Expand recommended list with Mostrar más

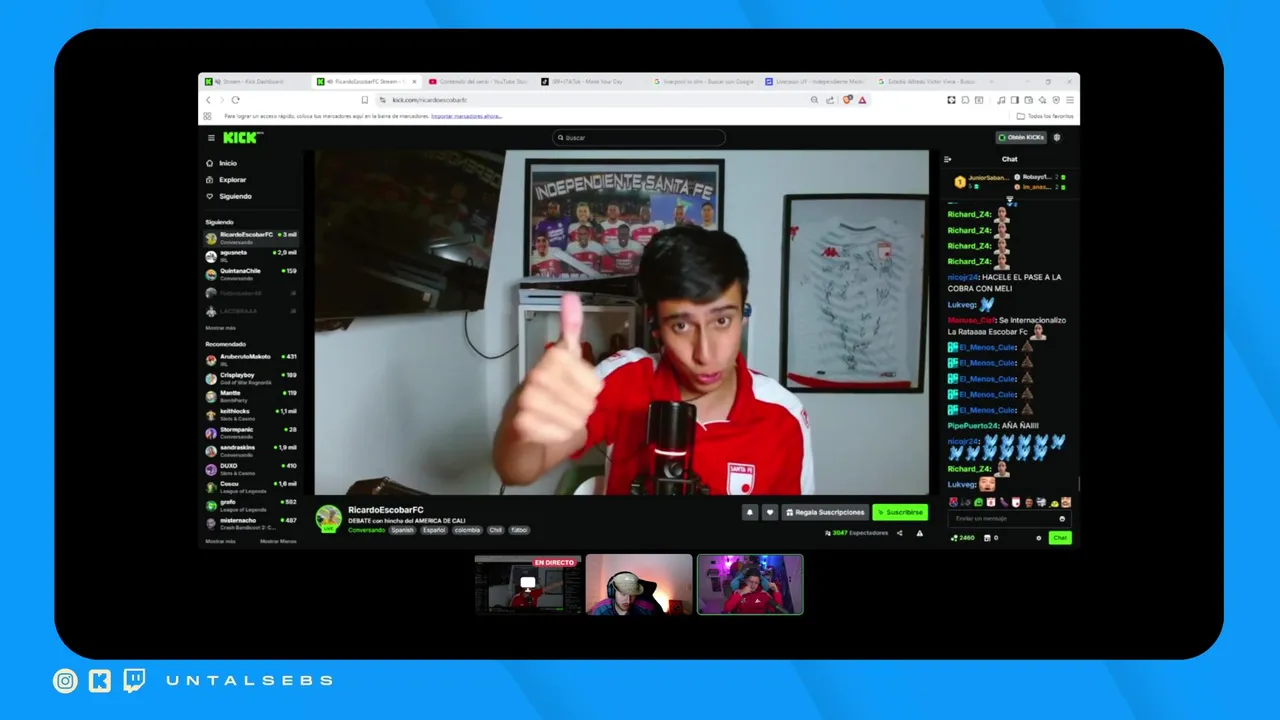pyautogui.click(x=220, y=541)
